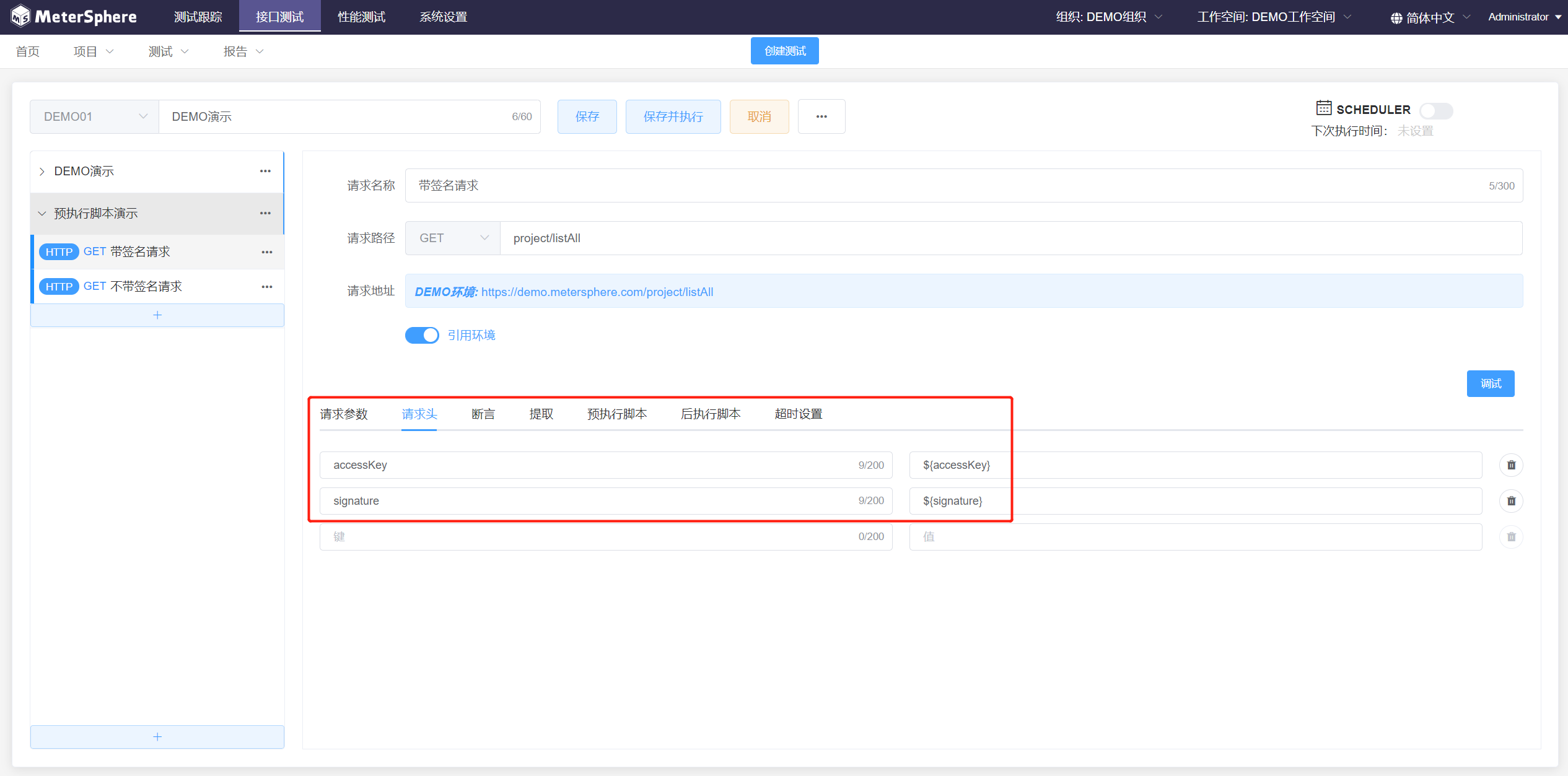
Task: Switch to the 预执行脚本 tab
Action: coord(616,414)
